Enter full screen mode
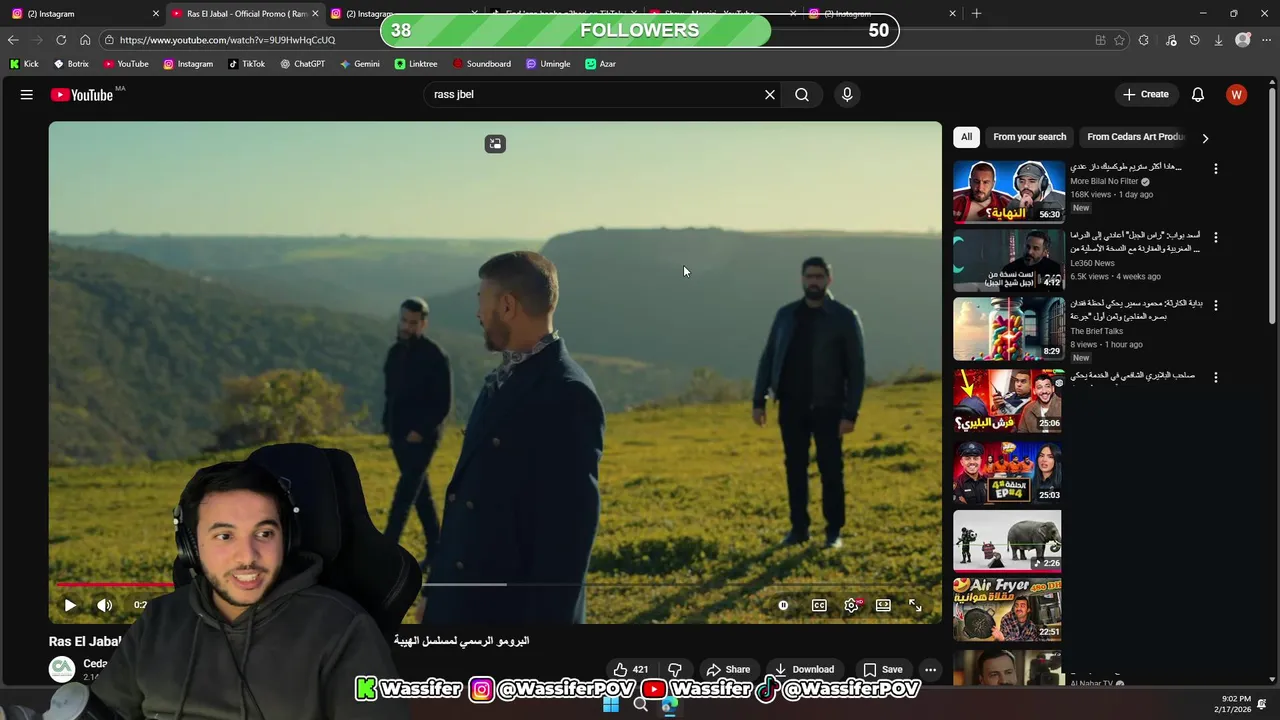Image resolution: width=1280 pixels, height=720 pixels. click(915, 605)
